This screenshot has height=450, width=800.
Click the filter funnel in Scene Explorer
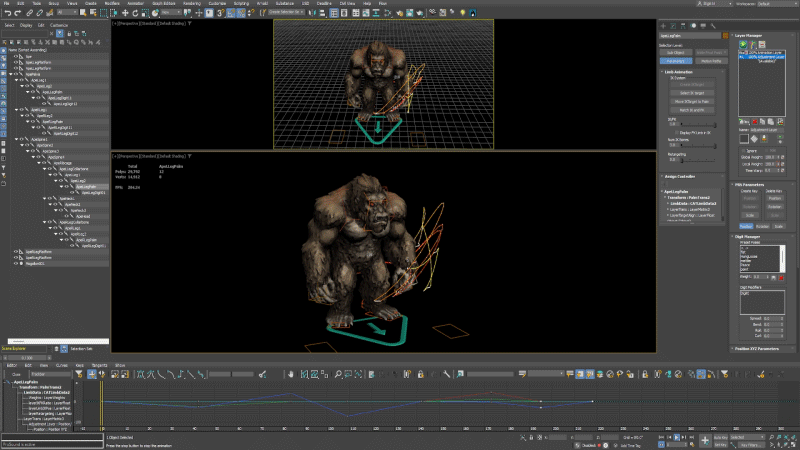(60, 33)
